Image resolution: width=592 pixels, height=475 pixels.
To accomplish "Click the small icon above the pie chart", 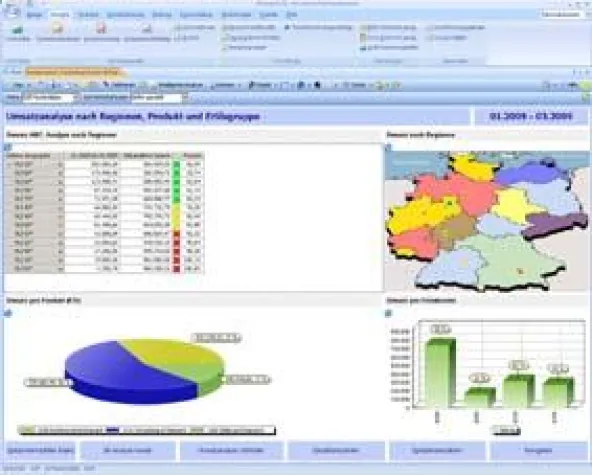I will pyautogui.click(x=8, y=313).
